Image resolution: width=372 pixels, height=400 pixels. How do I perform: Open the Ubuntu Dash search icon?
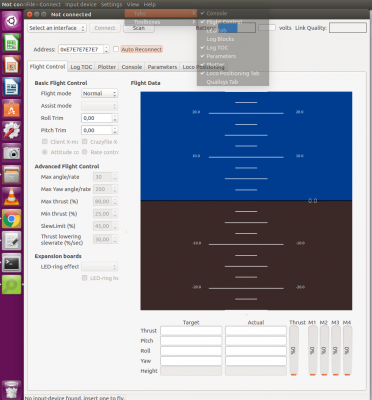(12, 21)
